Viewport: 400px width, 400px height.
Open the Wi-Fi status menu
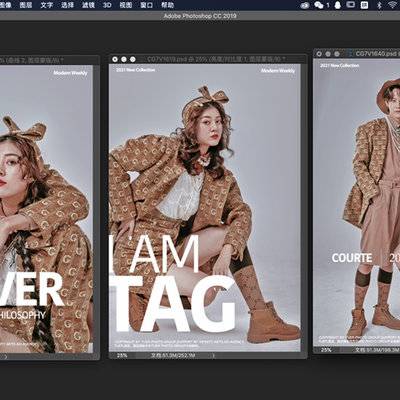coord(394,5)
